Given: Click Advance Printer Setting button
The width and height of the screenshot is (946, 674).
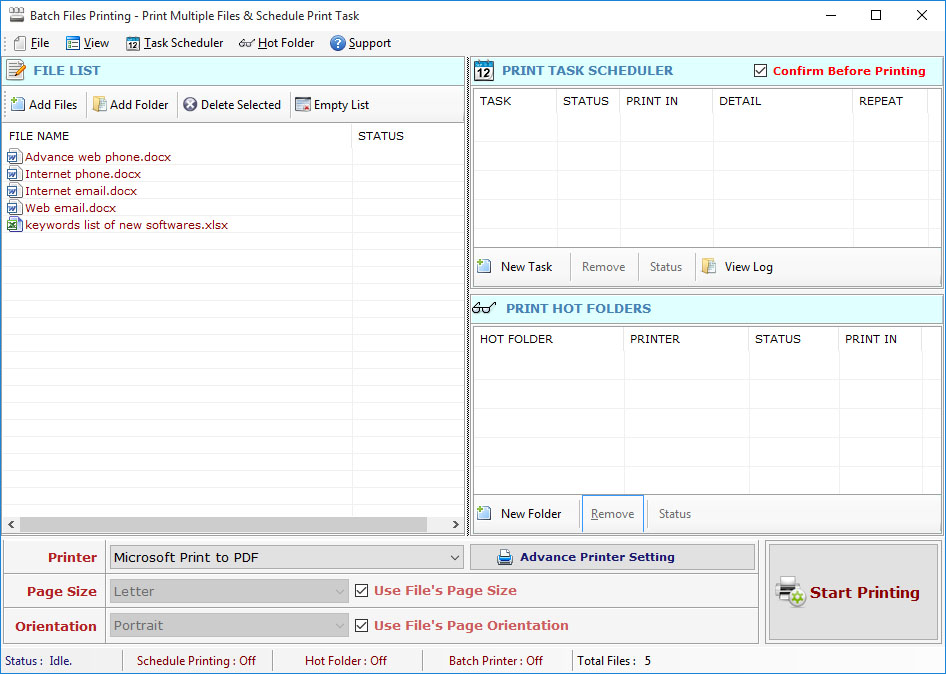Looking at the screenshot, I should (x=612, y=557).
